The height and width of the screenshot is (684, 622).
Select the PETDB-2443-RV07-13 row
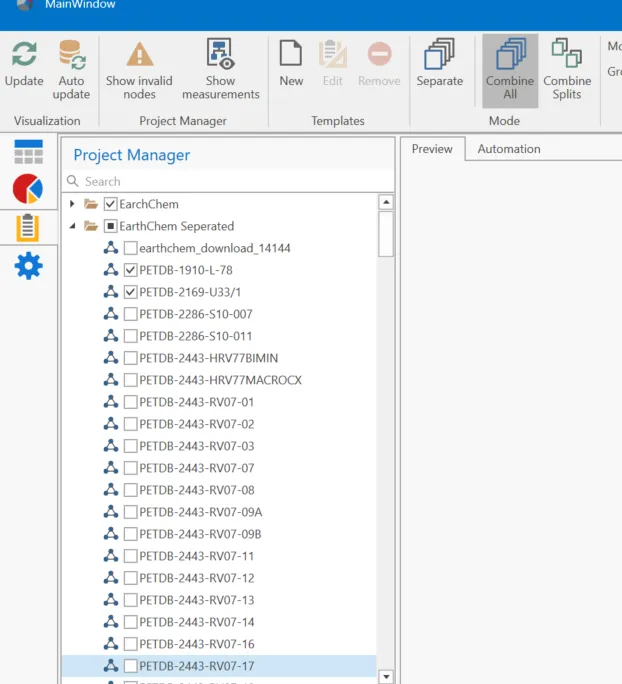(x=219, y=600)
